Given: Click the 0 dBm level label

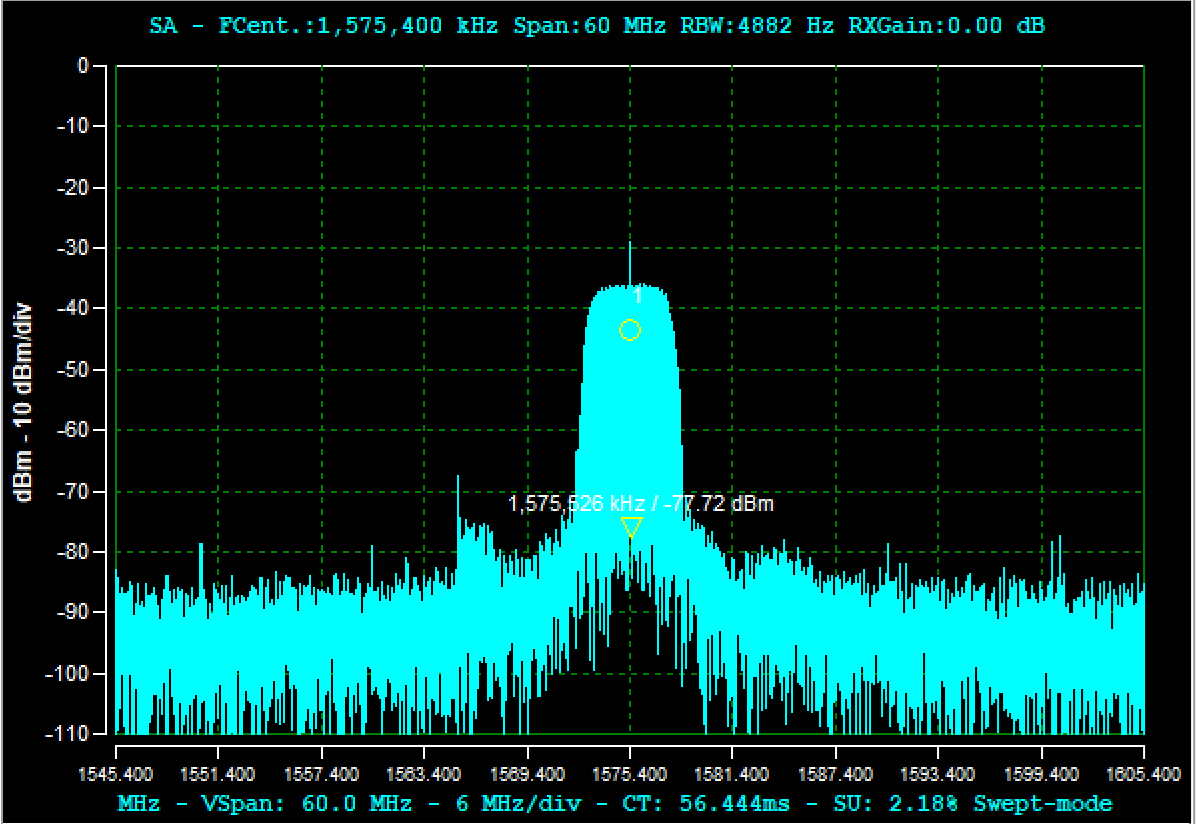Looking at the screenshot, I should click(83, 66).
